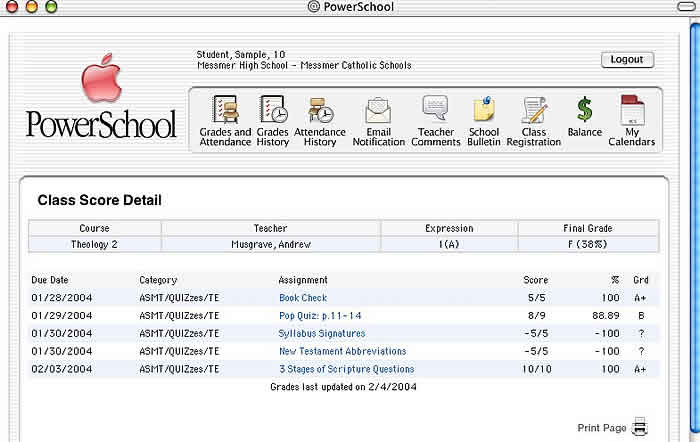
Task: Open Pop Quiz: p.11-14 assignment link
Action: [320, 316]
